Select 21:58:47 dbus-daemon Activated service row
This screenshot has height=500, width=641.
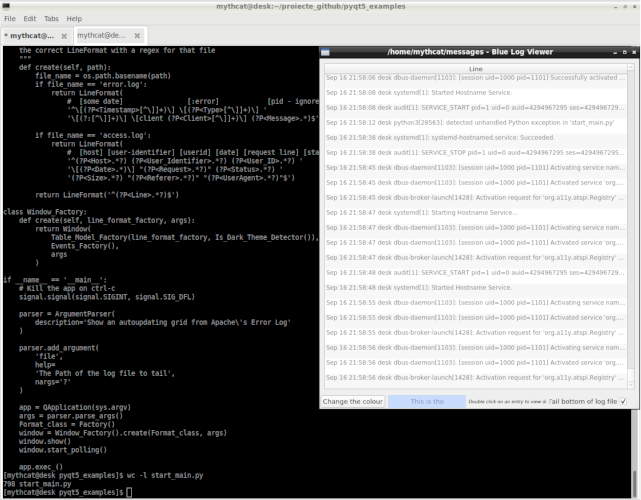(476, 243)
